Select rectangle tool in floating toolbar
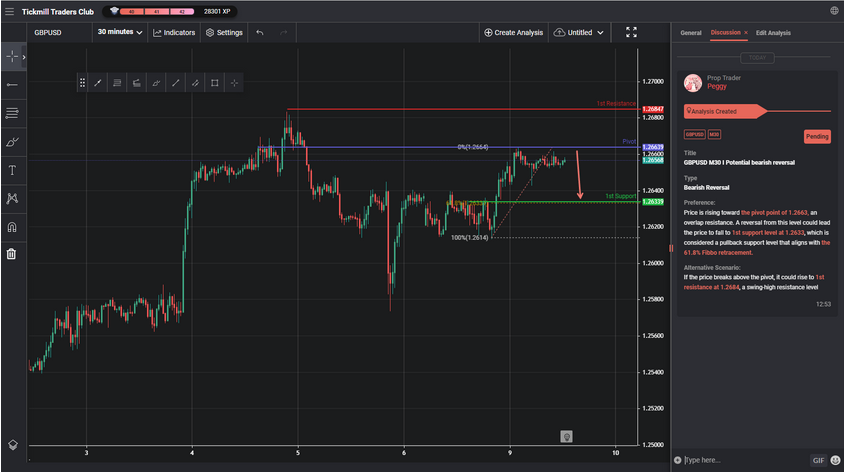Image resolution: width=844 pixels, height=472 pixels. (215, 83)
